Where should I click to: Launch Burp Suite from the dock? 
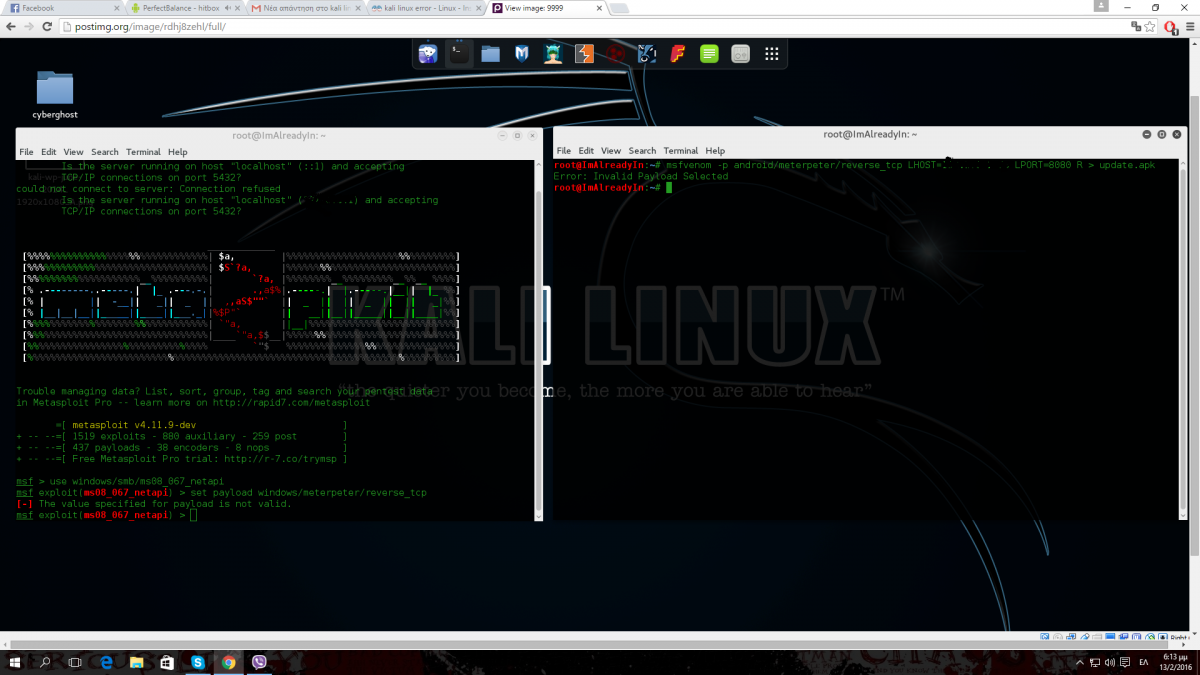[584, 54]
